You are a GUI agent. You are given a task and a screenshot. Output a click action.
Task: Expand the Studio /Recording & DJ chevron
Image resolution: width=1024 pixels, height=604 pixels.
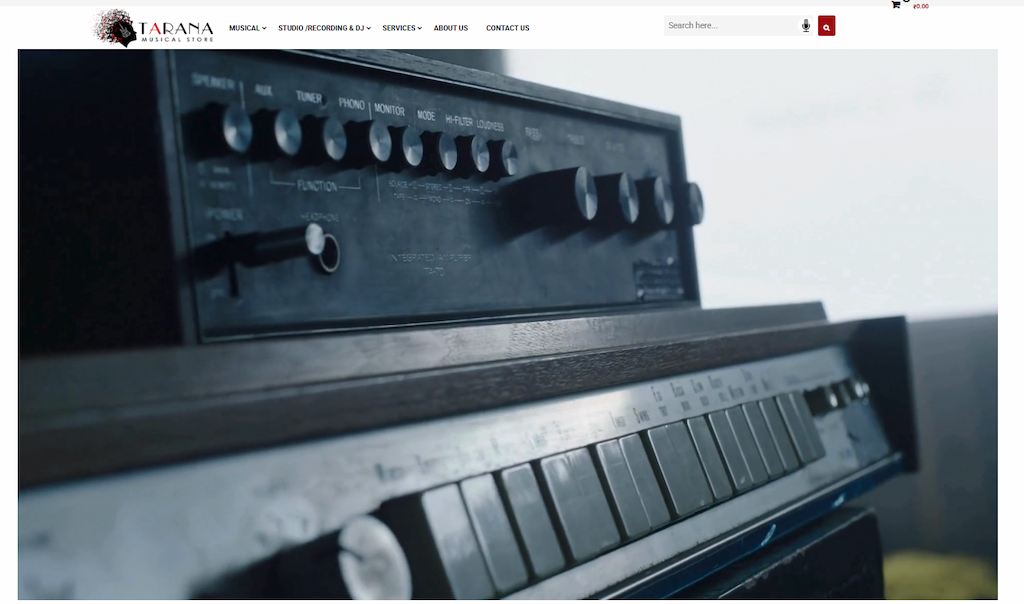(369, 28)
